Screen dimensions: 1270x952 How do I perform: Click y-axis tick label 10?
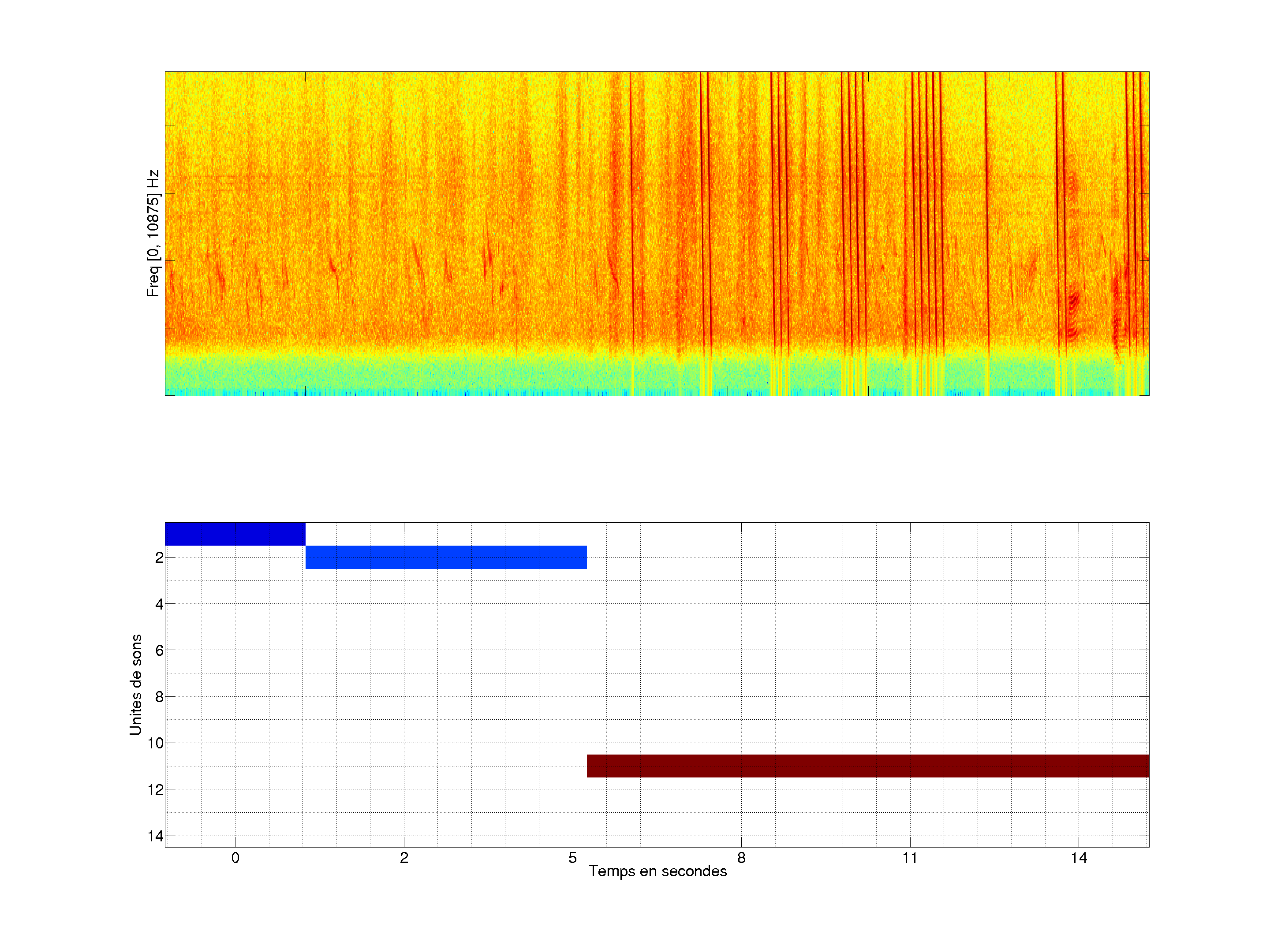[156, 744]
